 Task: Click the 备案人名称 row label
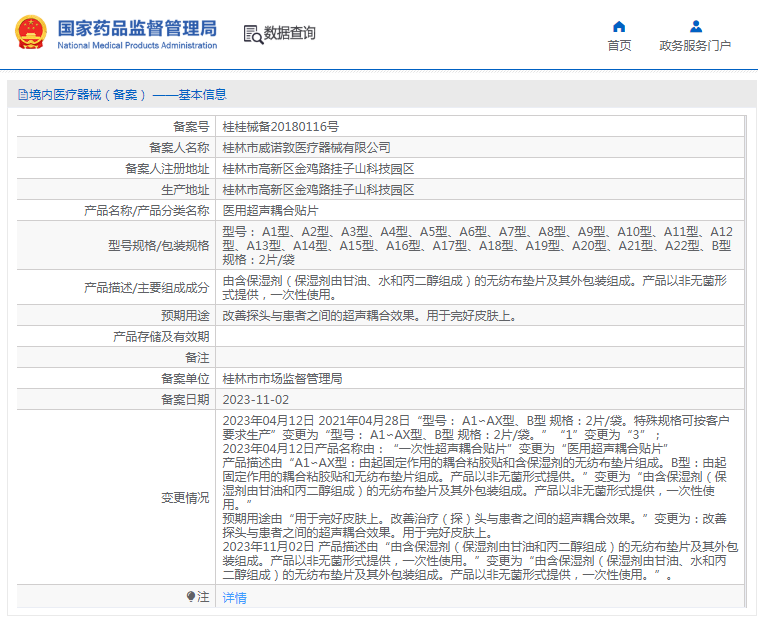[x=179, y=147]
